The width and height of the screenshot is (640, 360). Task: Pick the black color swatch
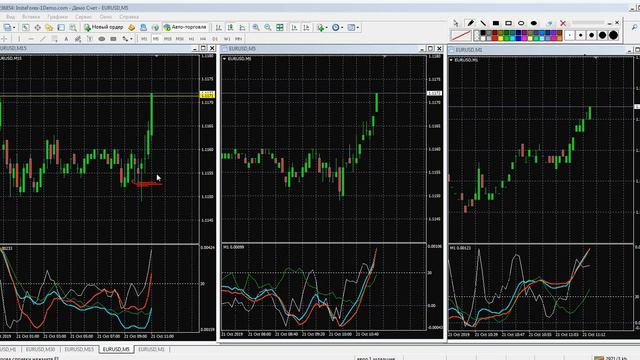tap(483, 33)
